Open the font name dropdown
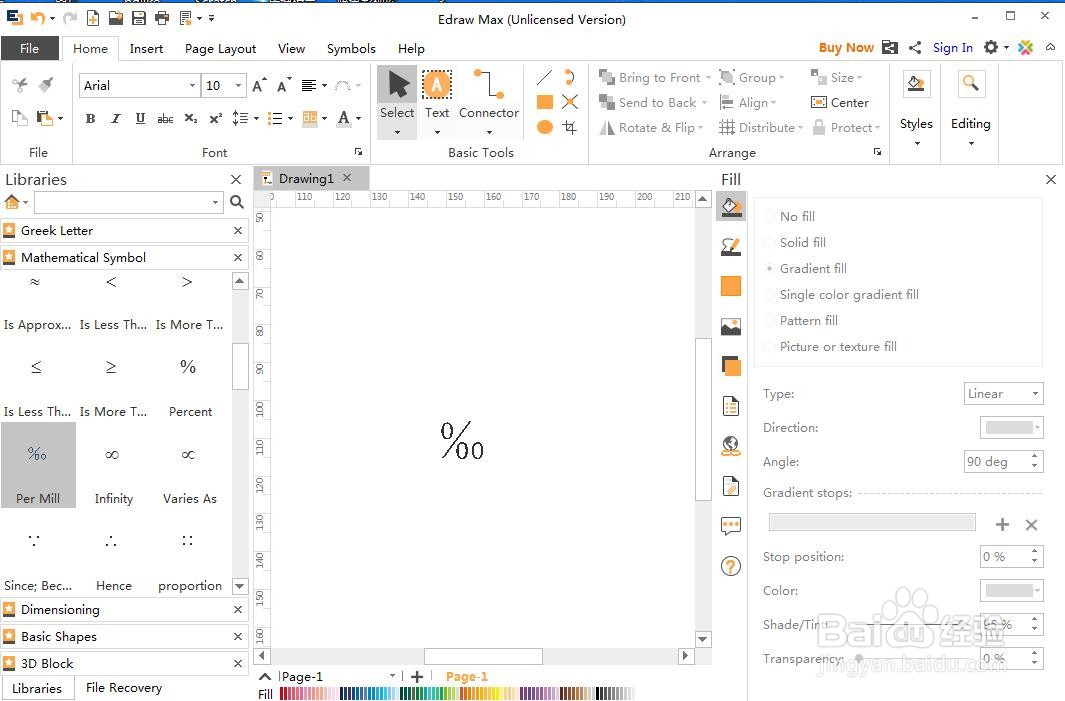This screenshot has height=701, width=1065. 192,86
